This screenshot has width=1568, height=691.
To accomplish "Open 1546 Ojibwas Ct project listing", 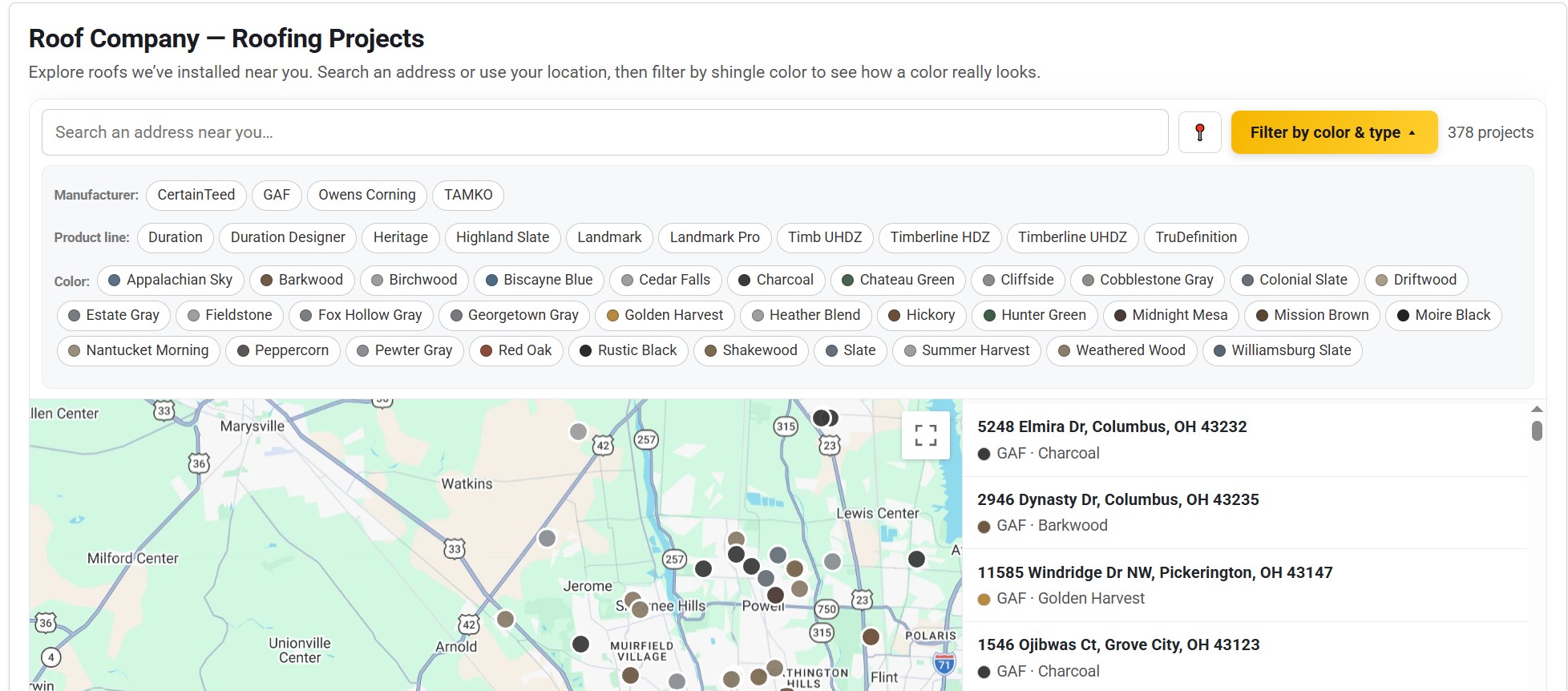I will (x=1245, y=658).
